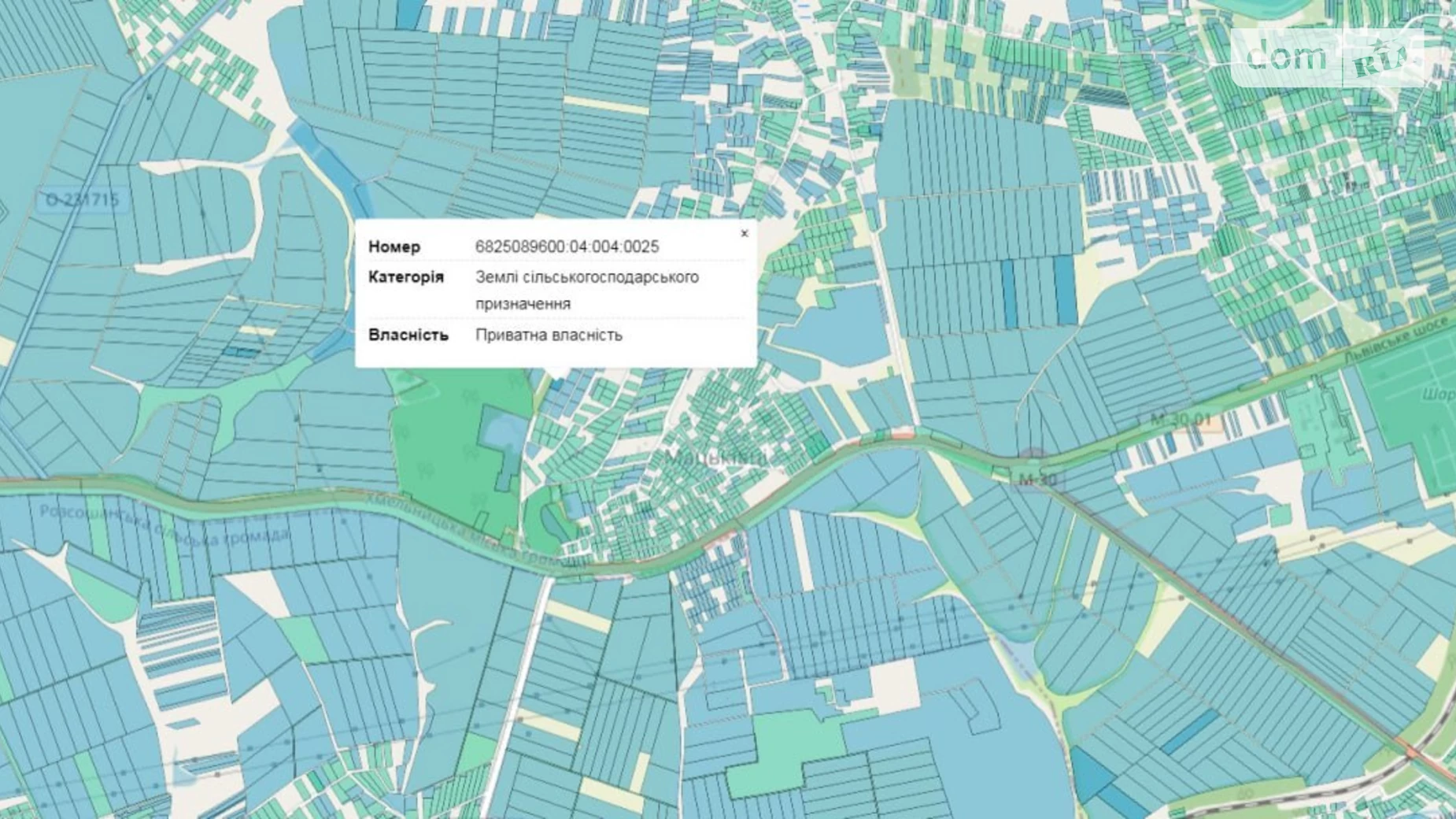Image resolution: width=1456 pixels, height=819 pixels.
Task: Click the M-30 road shield marker
Action: point(1036,478)
